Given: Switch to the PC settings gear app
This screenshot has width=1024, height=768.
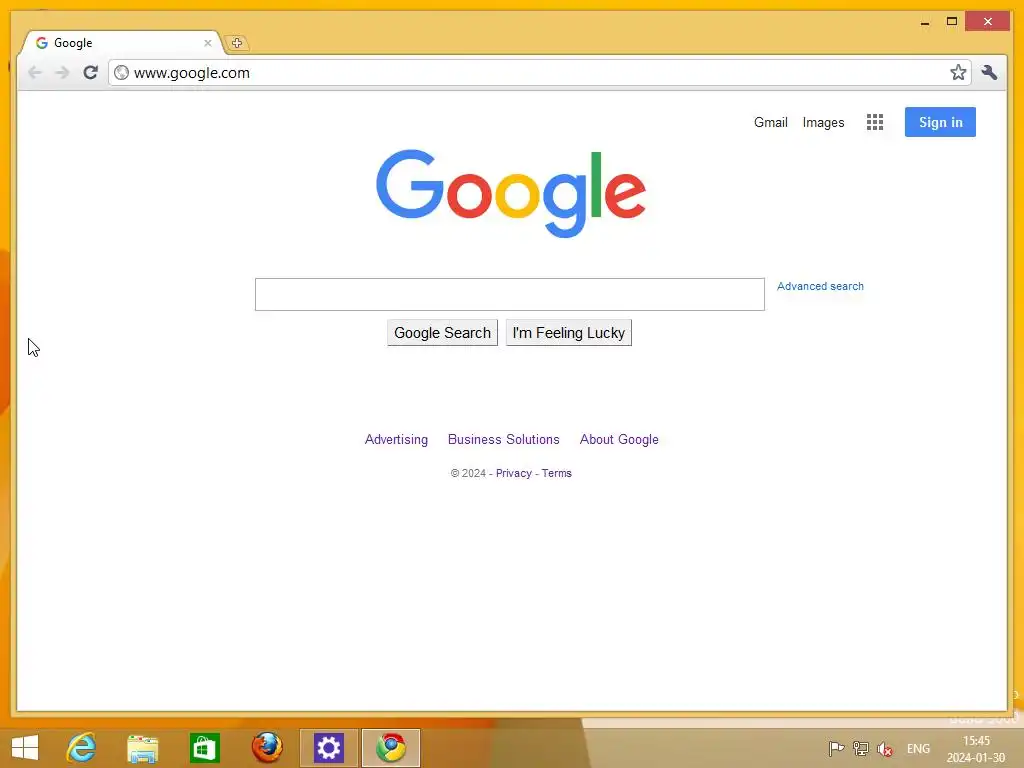Looking at the screenshot, I should 328,748.
